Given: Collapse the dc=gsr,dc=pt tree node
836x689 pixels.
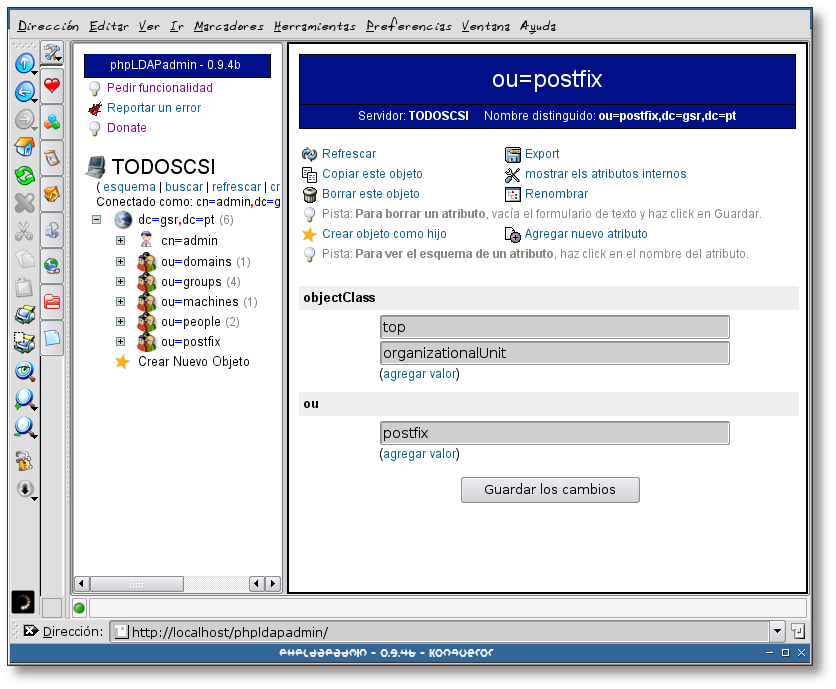Looking at the screenshot, I should point(96,220).
